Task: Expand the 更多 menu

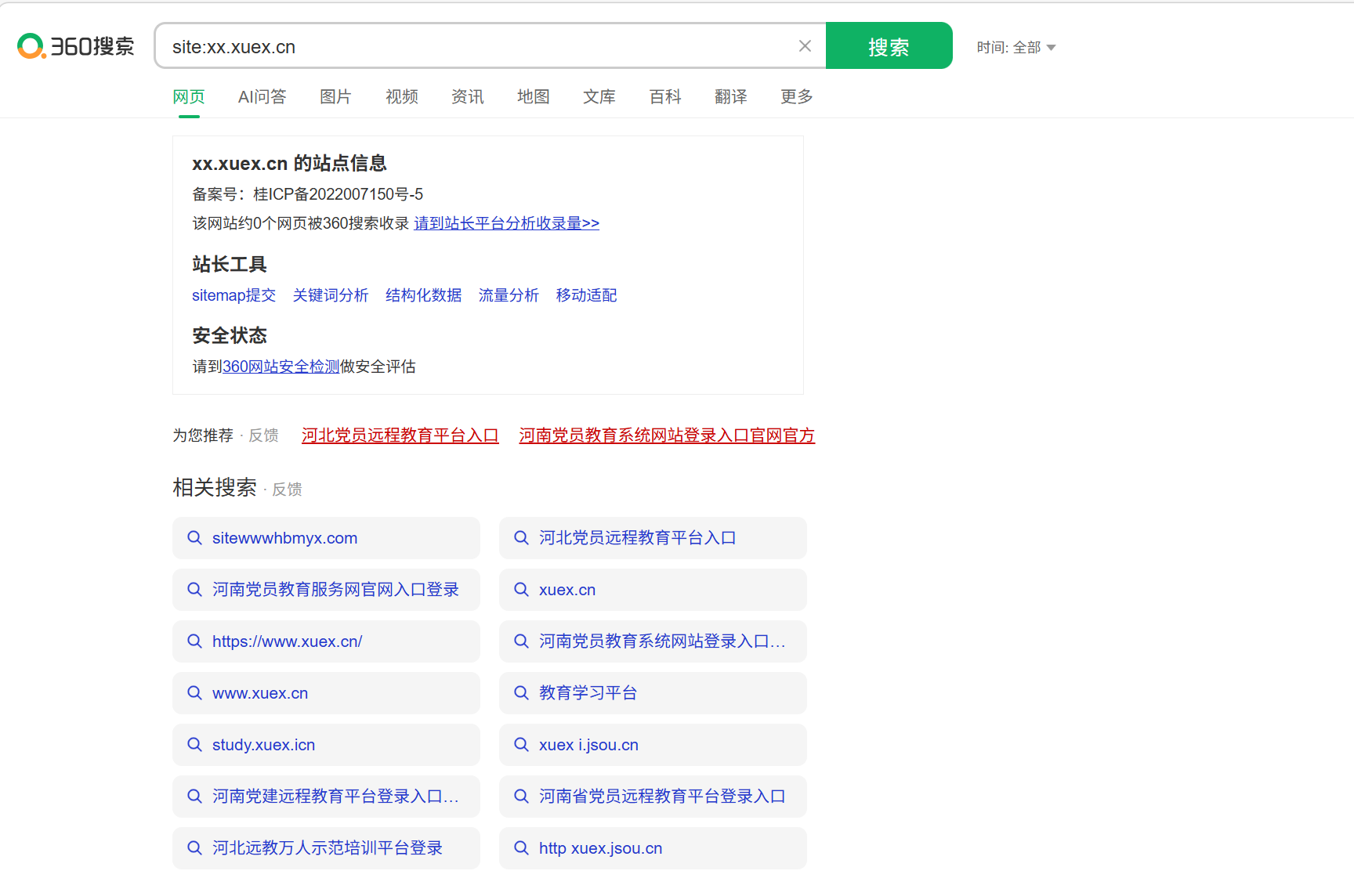Action: pyautogui.click(x=797, y=96)
